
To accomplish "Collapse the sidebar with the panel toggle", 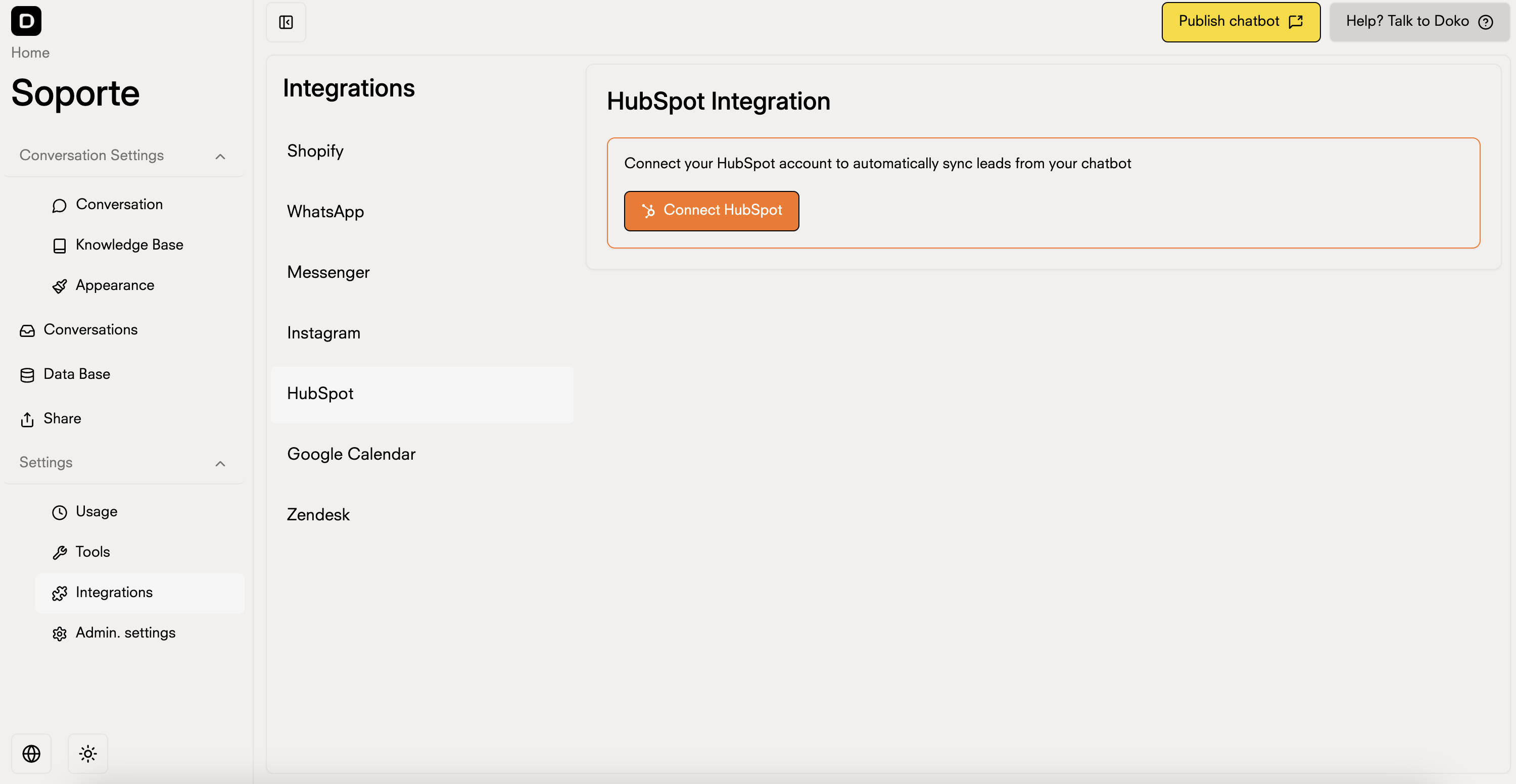I will coord(286,22).
